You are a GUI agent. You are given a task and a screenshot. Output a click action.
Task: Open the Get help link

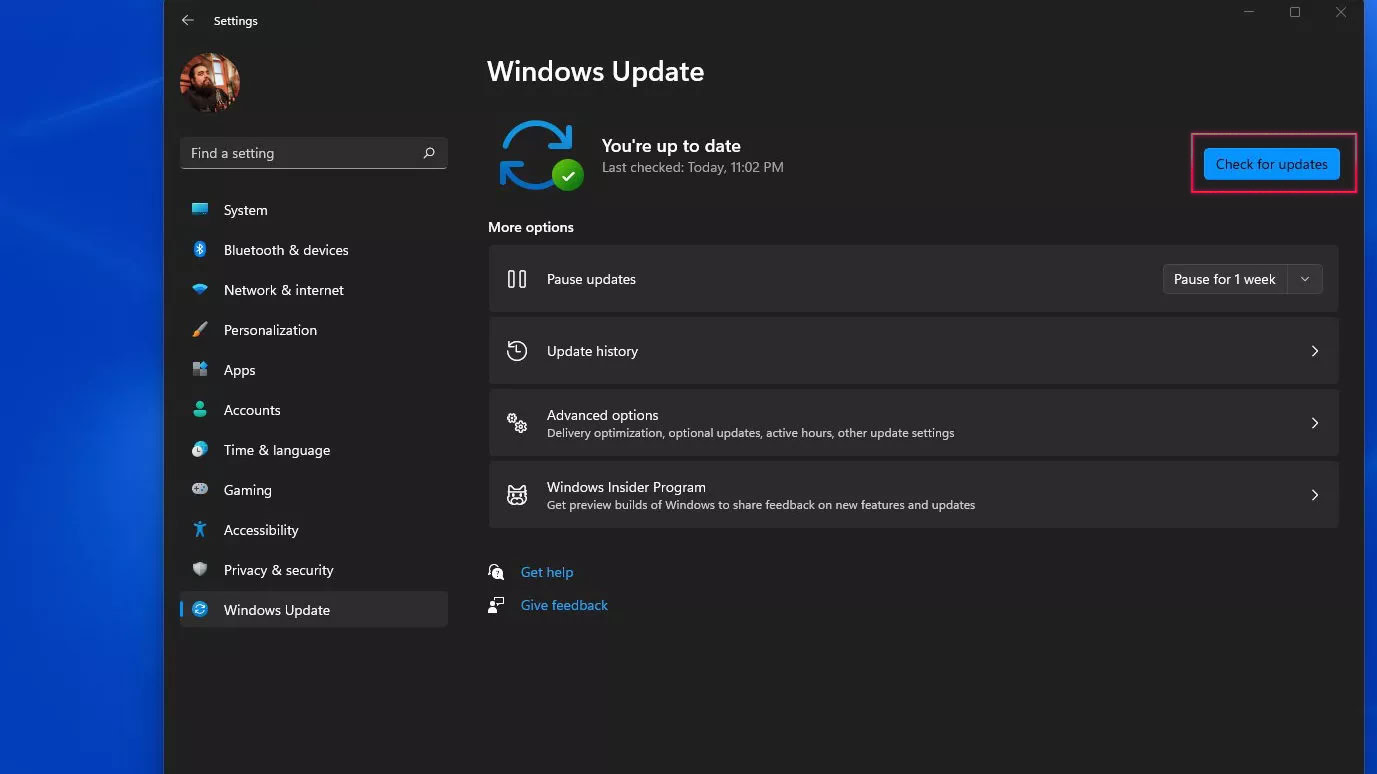pos(546,572)
